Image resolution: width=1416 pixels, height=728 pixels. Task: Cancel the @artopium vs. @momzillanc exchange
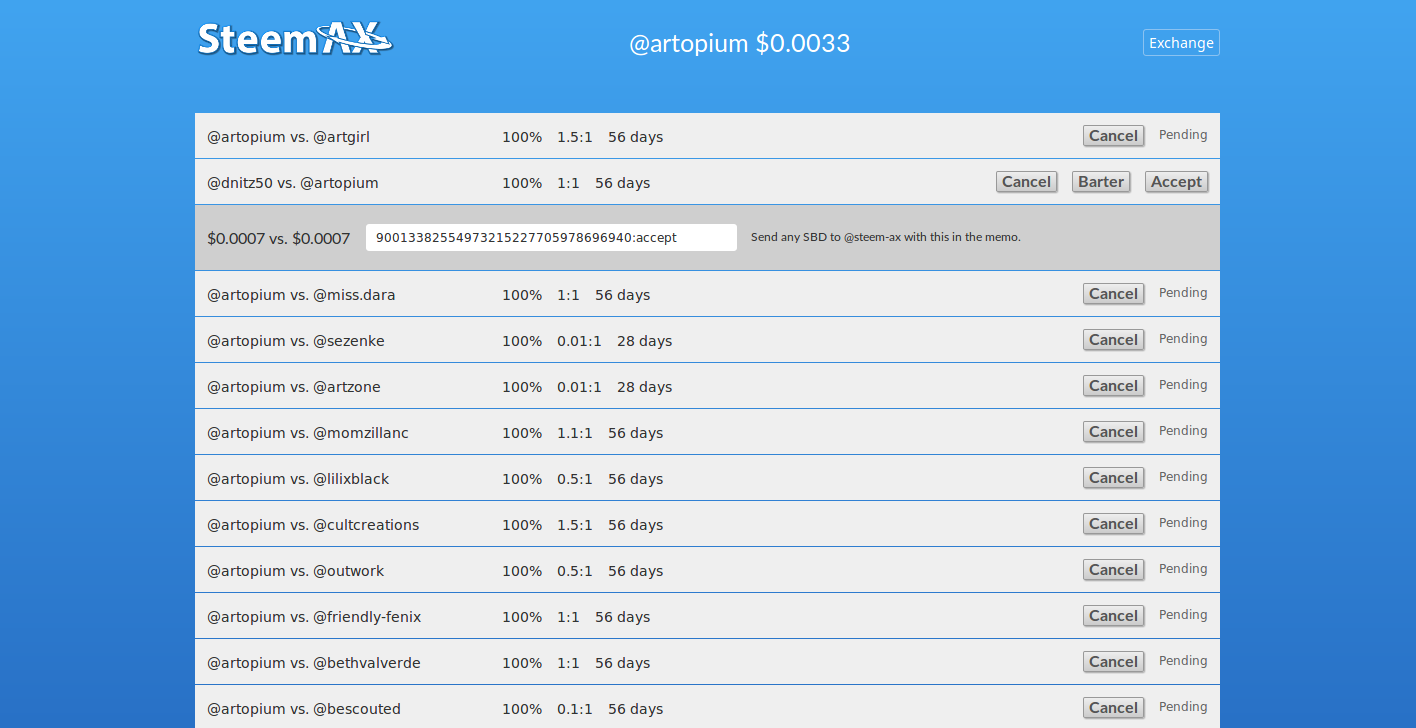[1114, 432]
